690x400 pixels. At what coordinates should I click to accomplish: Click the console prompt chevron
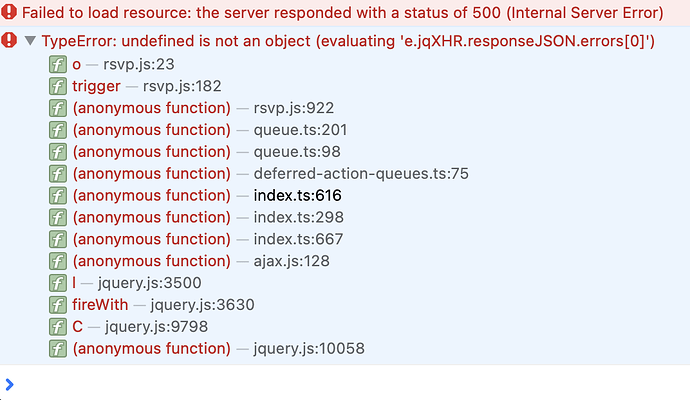tap(9, 384)
